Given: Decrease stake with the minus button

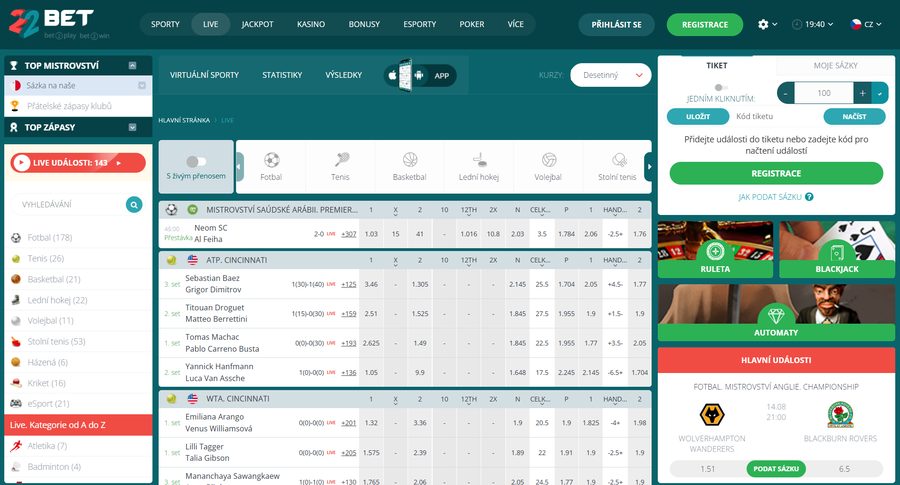Looking at the screenshot, I should click(x=786, y=93).
